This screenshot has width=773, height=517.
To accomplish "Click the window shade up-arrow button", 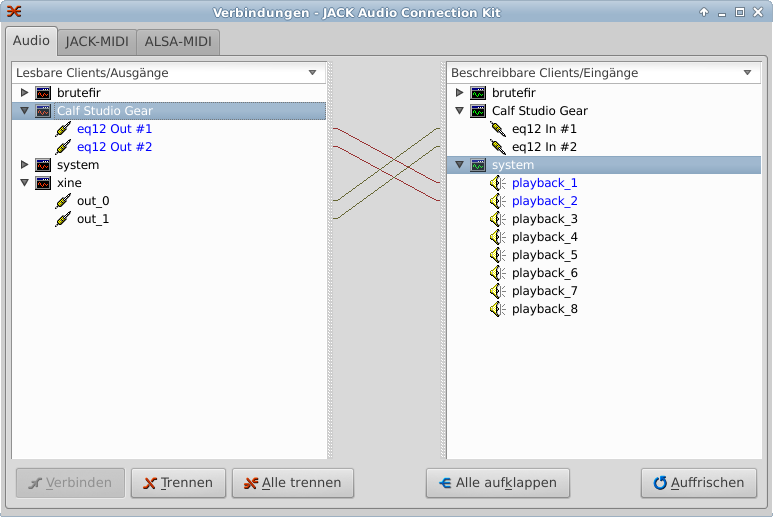I will tap(704, 12).
